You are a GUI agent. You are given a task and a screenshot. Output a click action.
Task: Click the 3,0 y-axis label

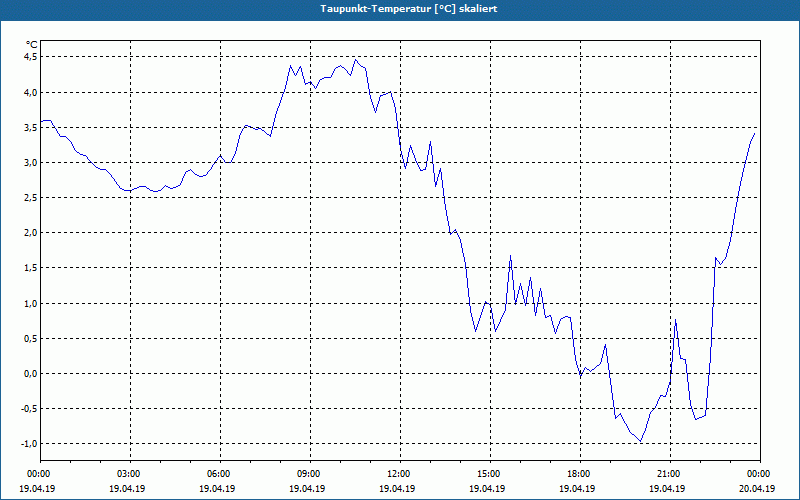(31, 163)
